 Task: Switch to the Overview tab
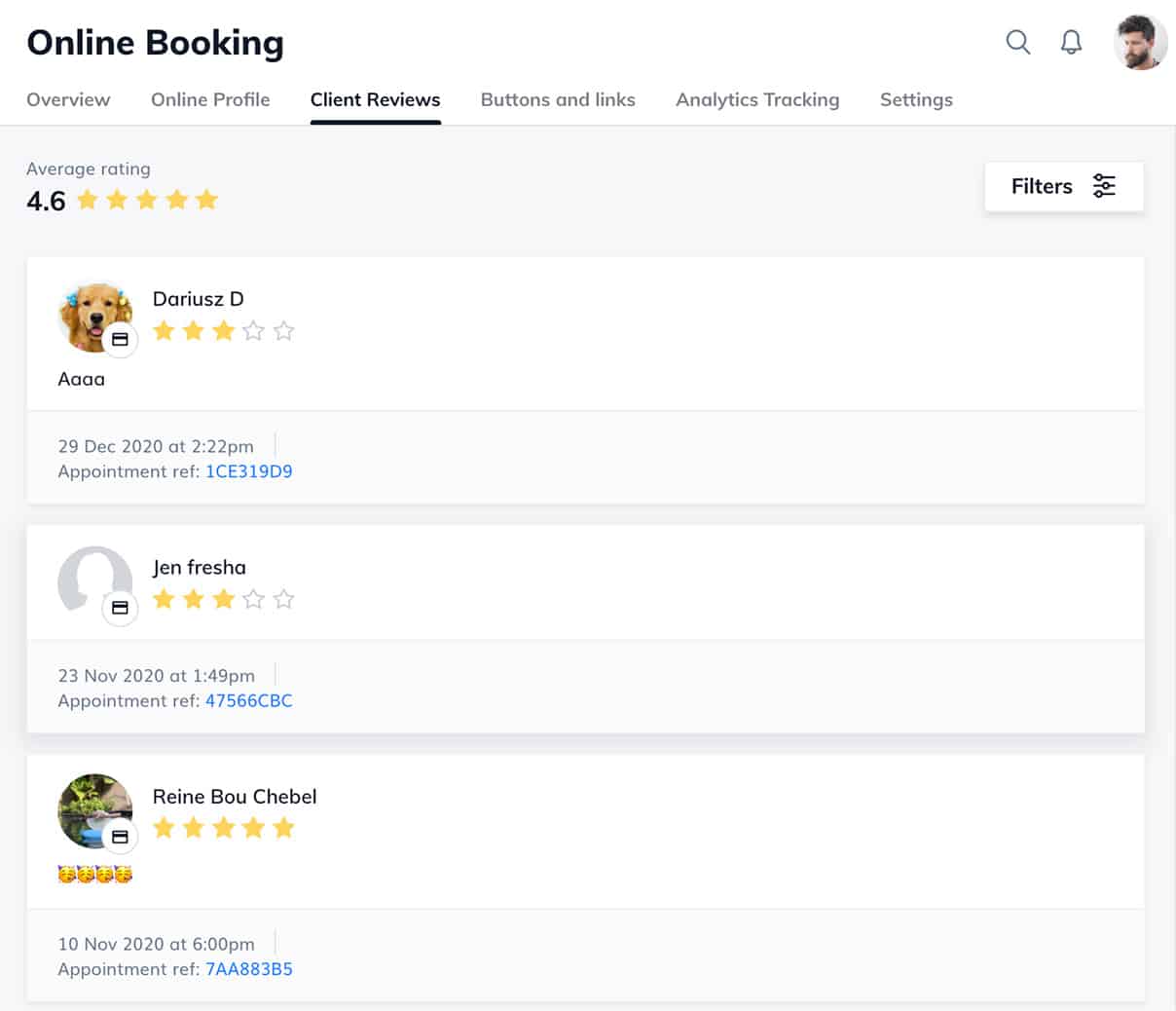point(68,99)
